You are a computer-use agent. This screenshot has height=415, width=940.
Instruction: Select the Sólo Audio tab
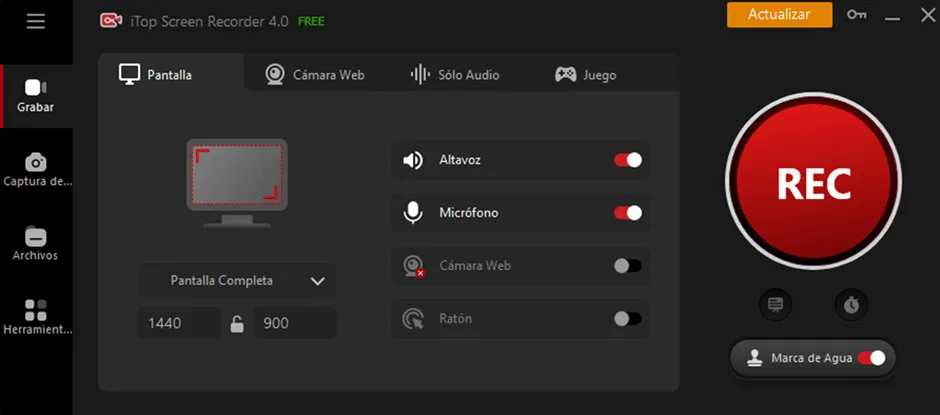click(x=455, y=75)
